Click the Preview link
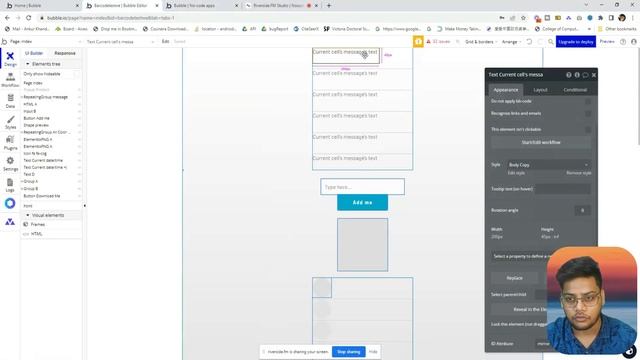 tap(607, 42)
